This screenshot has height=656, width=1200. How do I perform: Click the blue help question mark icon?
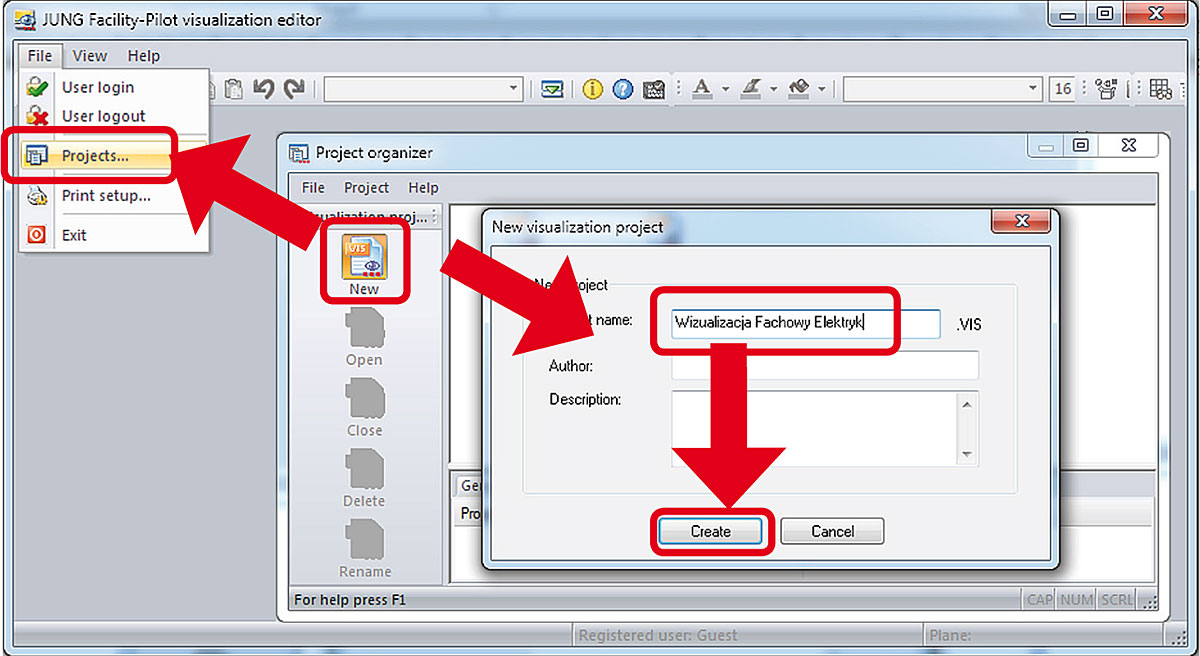pyautogui.click(x=623, y=89)
